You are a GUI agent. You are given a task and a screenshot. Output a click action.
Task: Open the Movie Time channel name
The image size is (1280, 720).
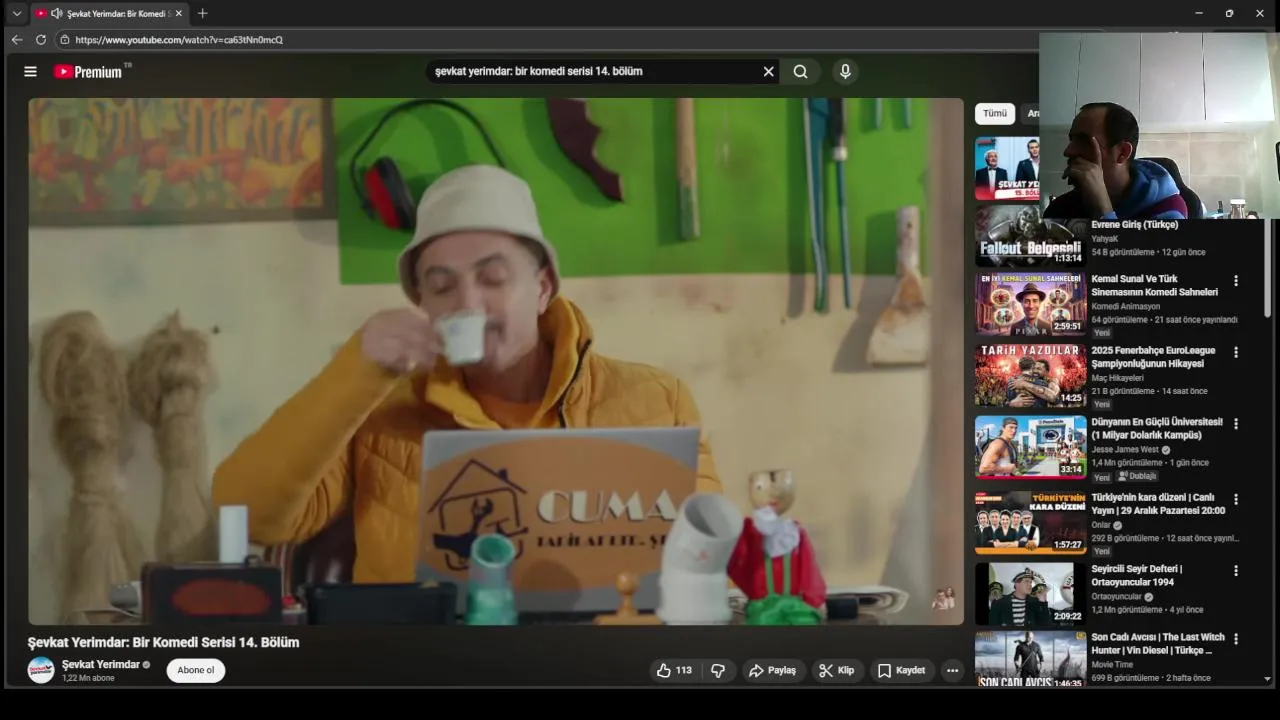(x=1112, y=664)
